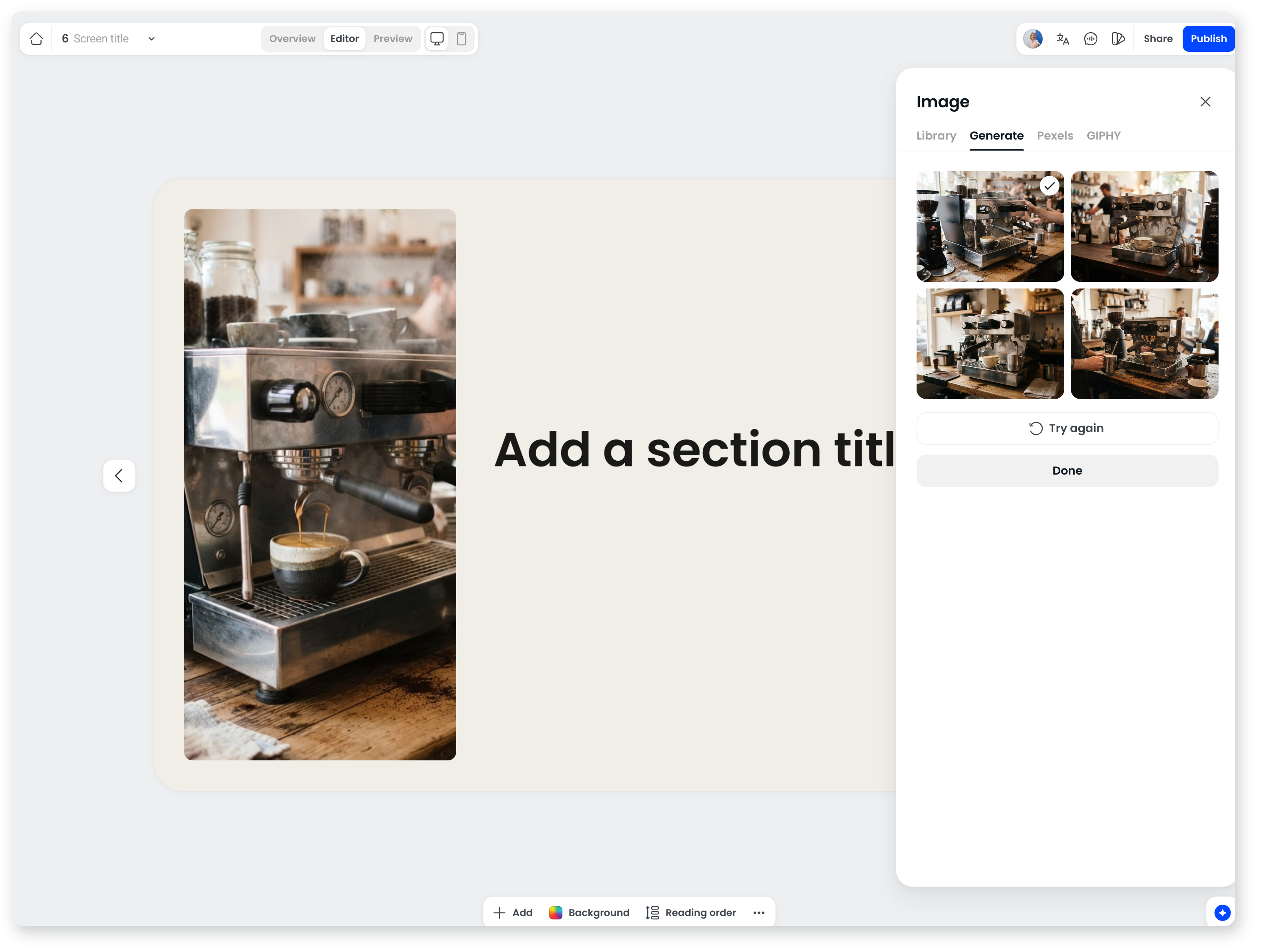Select the Editor view tab
This screenshot has height=952, width=1261.
[345, 39]
